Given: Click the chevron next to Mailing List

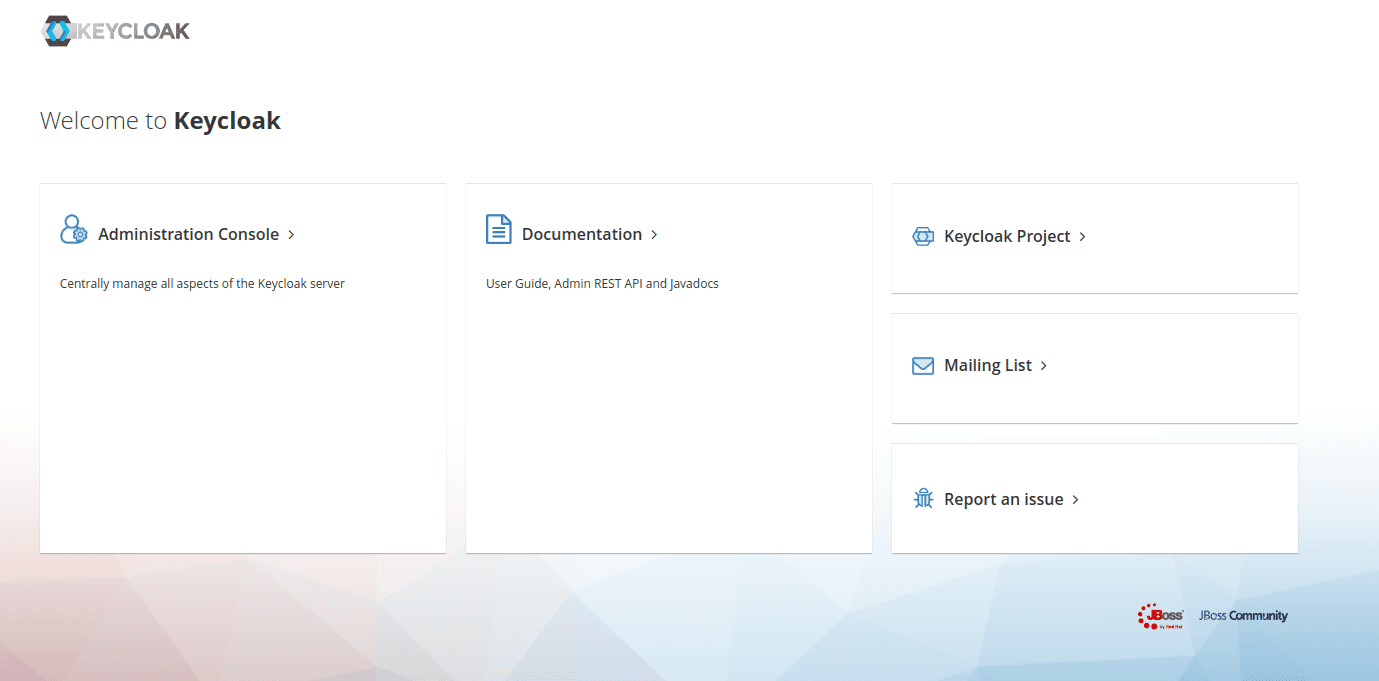Looking at the screenshot, I should point(1044,366).
